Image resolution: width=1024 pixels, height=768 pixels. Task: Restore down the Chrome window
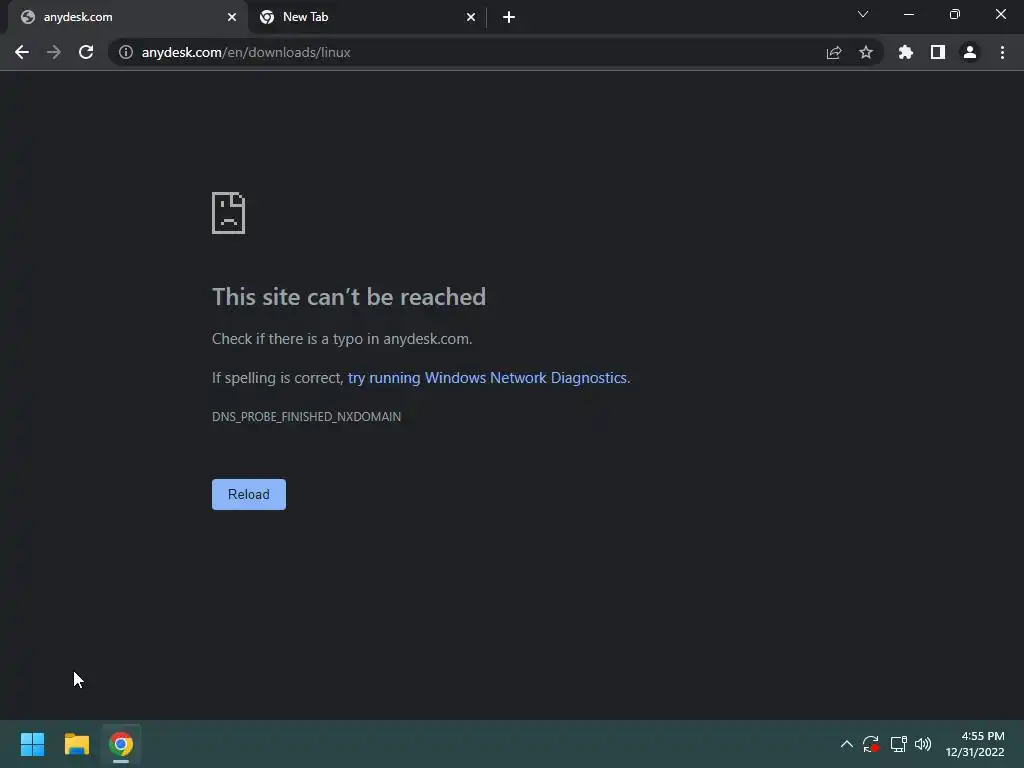click(x=955, y=14)
